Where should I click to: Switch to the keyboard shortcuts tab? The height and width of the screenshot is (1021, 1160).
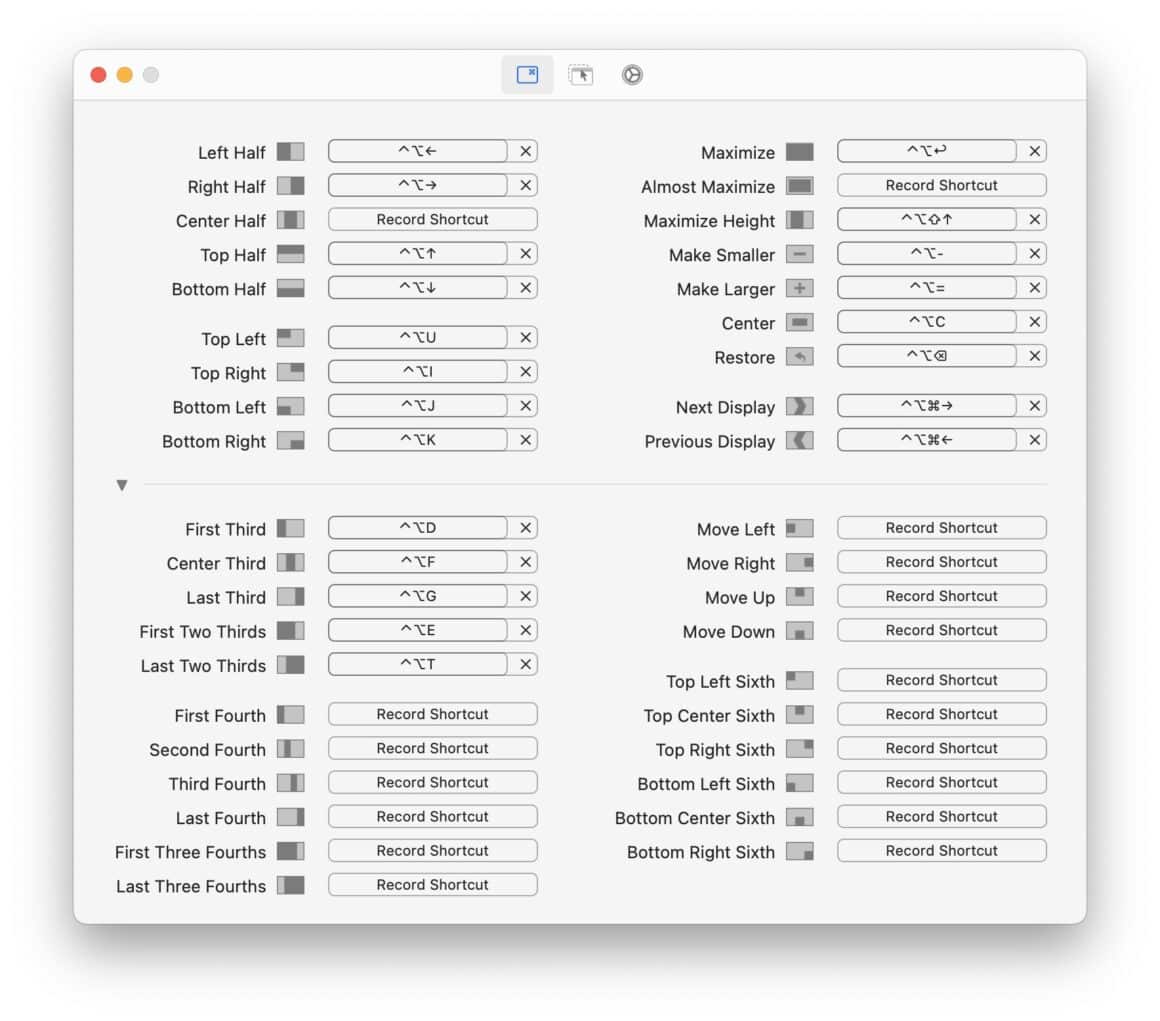527,74
